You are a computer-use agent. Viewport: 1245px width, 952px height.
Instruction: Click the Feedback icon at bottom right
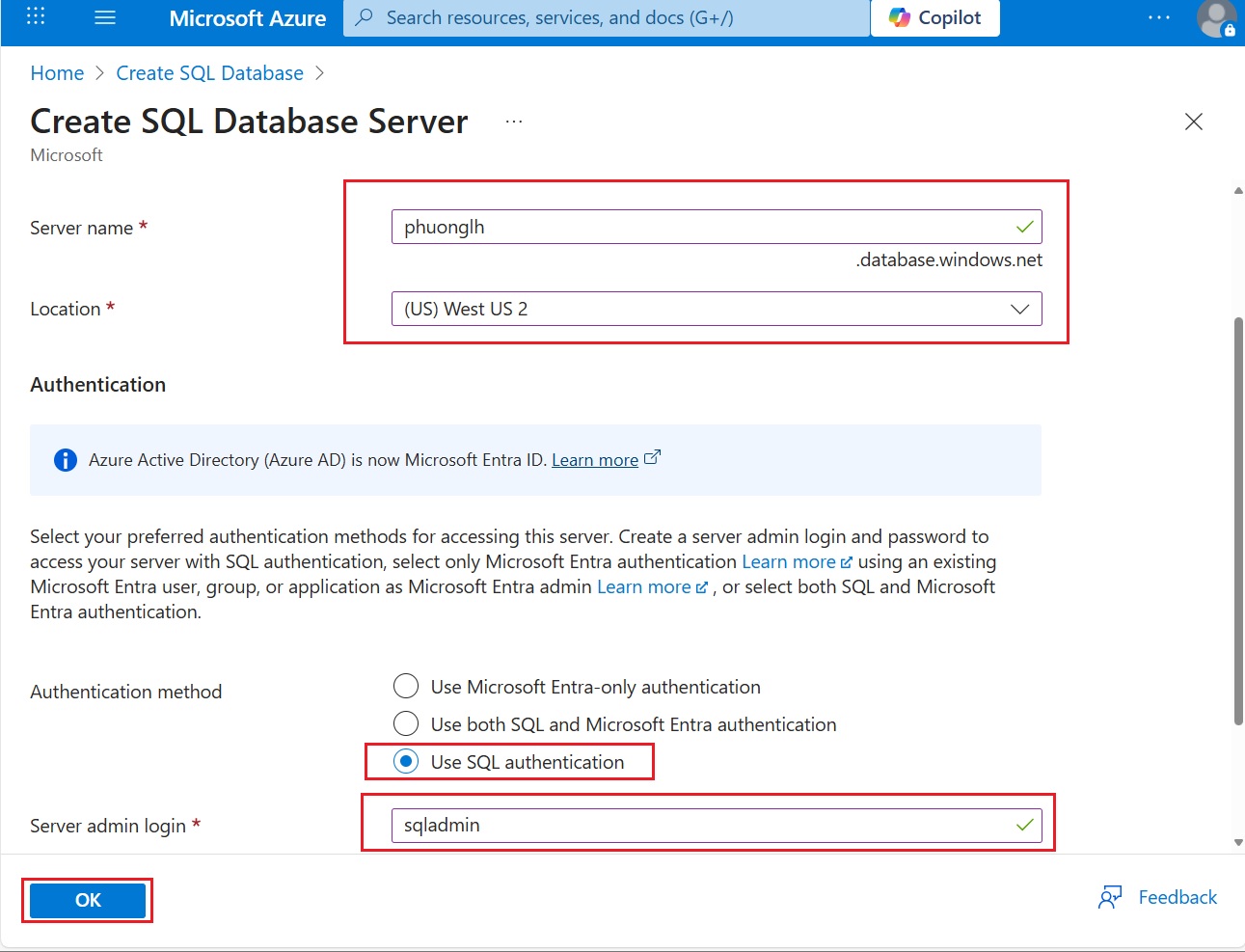point(1110,898)
